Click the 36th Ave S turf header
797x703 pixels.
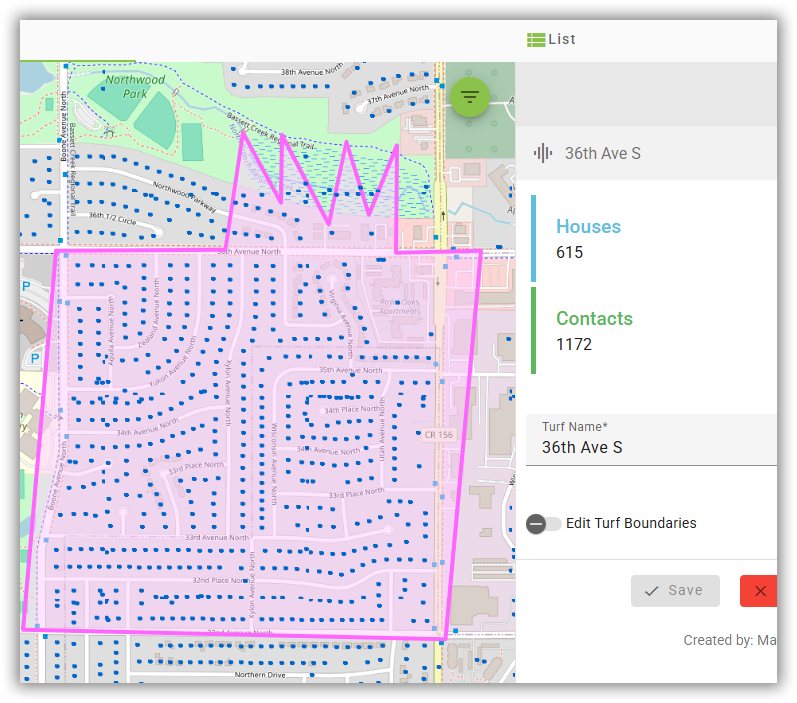[602, 153]
